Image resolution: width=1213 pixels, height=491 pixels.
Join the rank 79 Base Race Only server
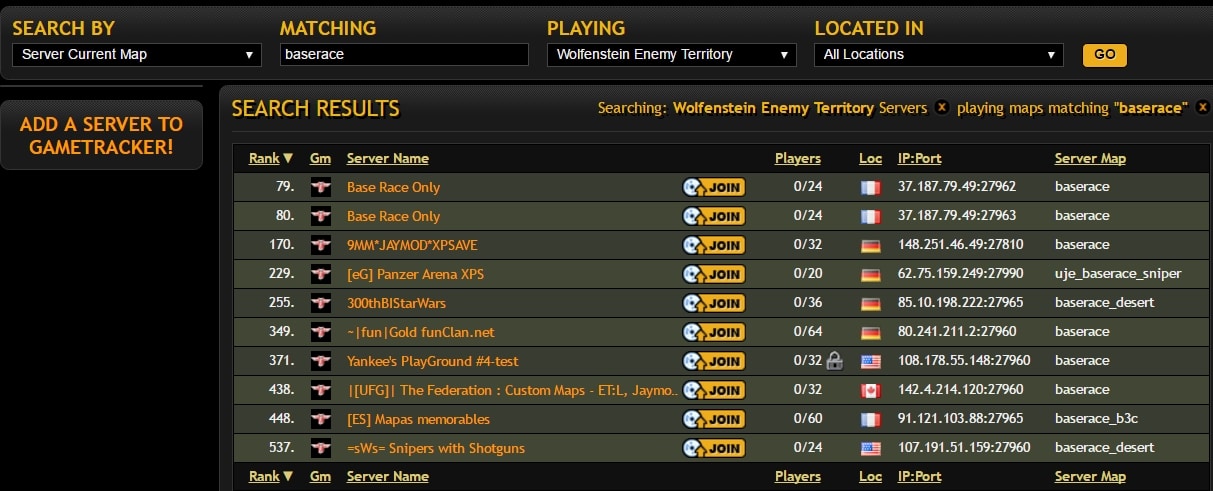pyautogui.click(x=713, y=187)
